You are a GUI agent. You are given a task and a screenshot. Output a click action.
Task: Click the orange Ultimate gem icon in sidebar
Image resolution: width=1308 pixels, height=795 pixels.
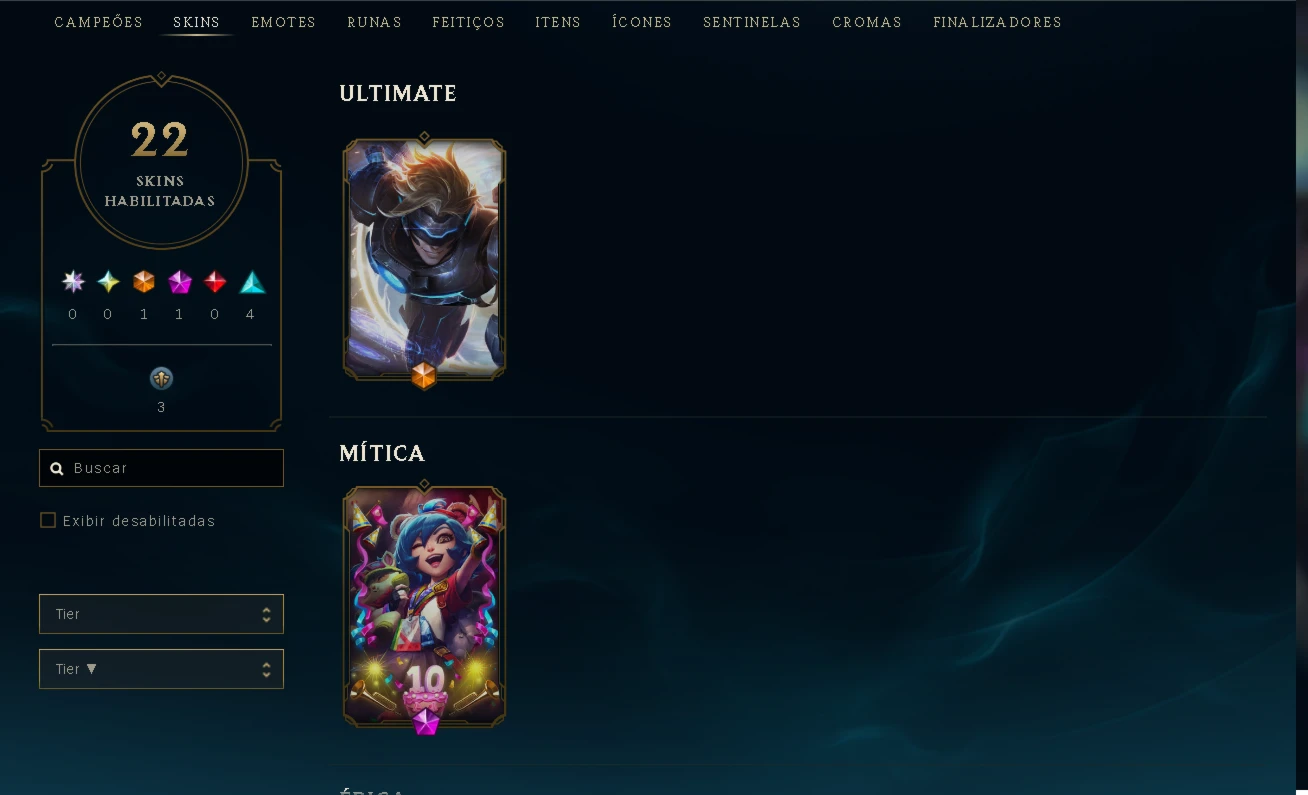(144, 282)
